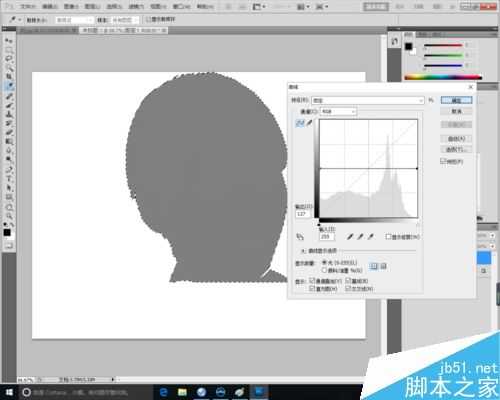Viewport: 500px width, 400px height.
Task: Click the Essentials workspace button
Action: tap(376, 7)
